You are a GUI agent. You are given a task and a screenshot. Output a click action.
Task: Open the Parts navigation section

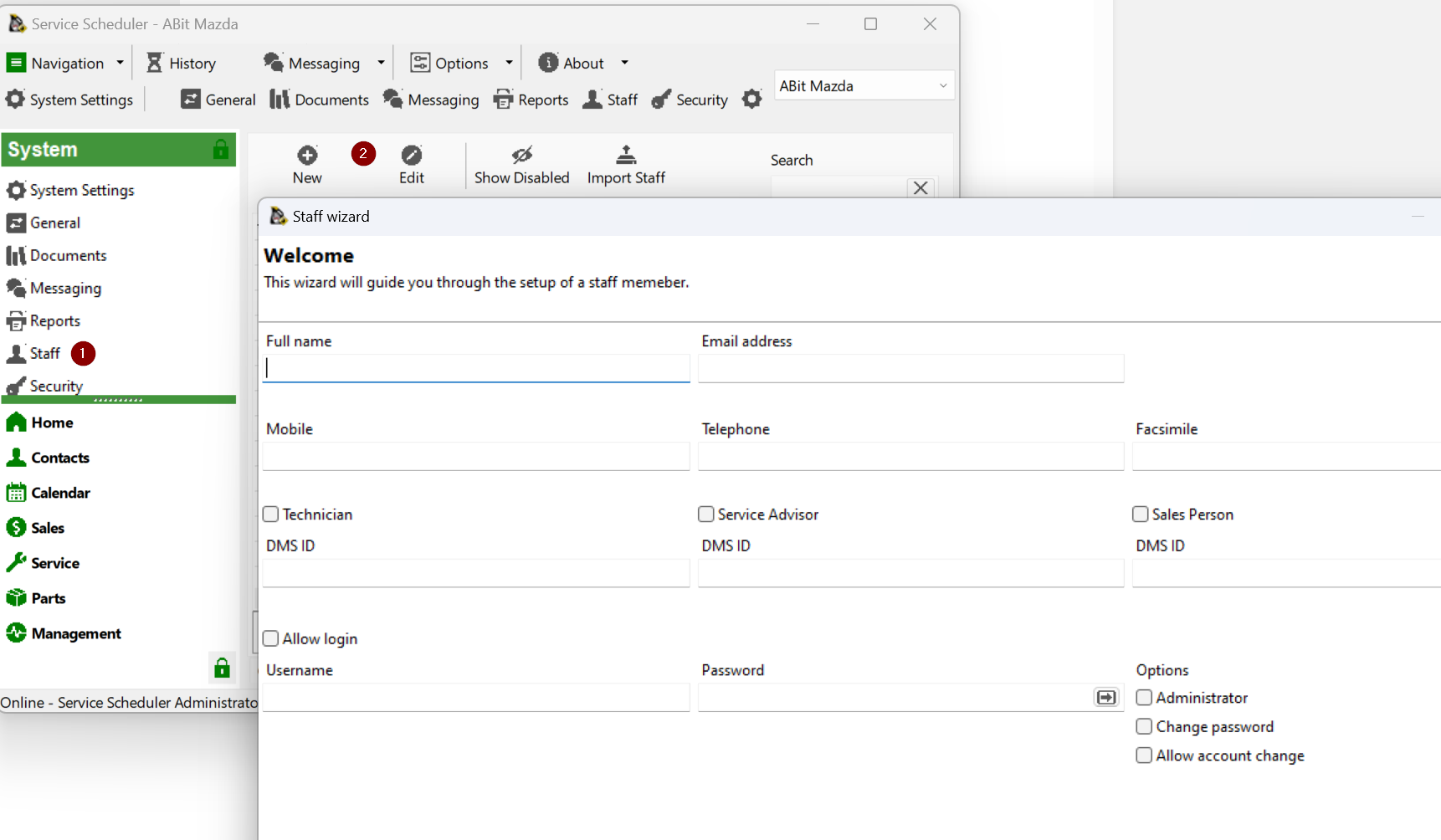pos(36,598)
